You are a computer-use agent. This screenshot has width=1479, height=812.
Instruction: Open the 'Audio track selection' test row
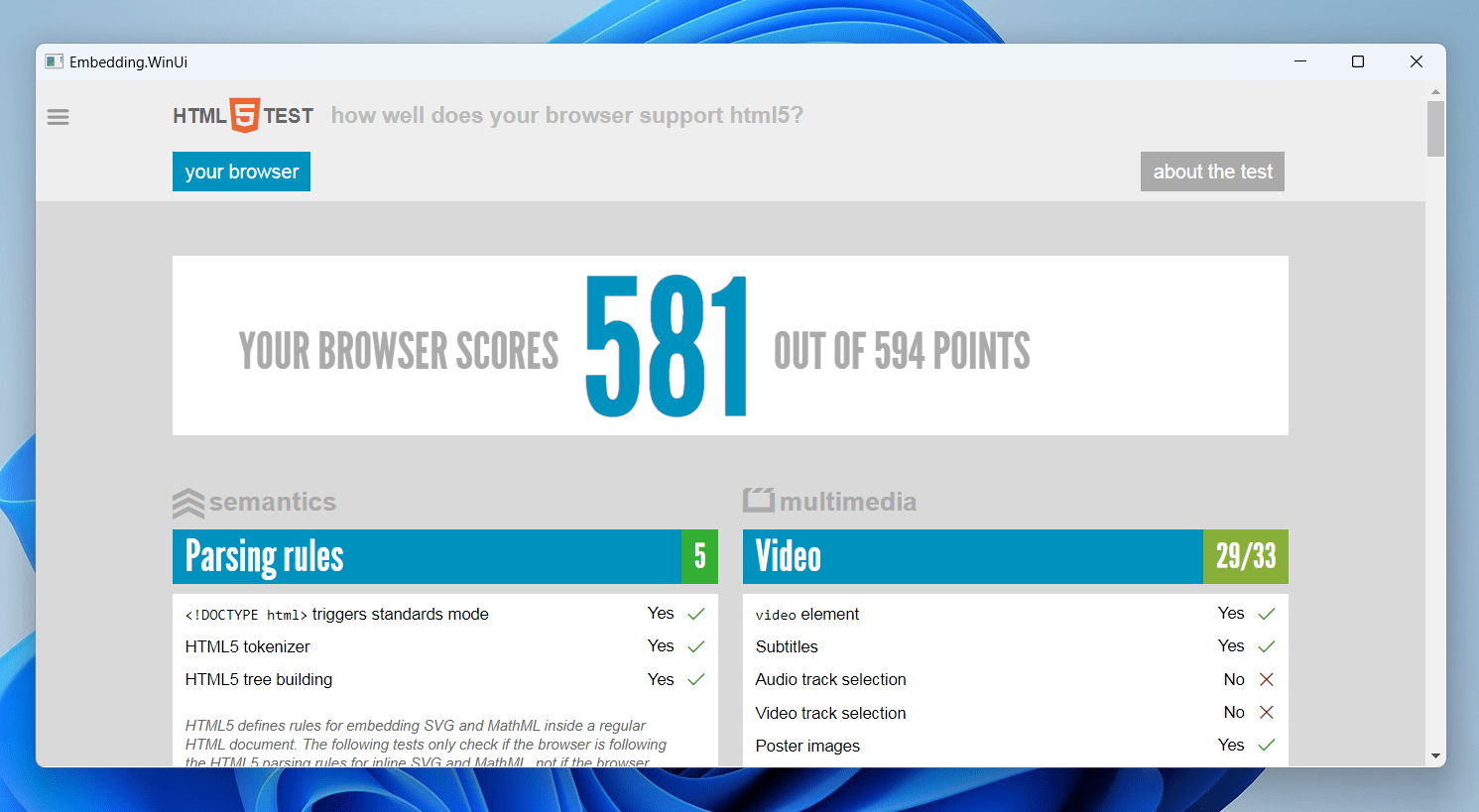1016,679
